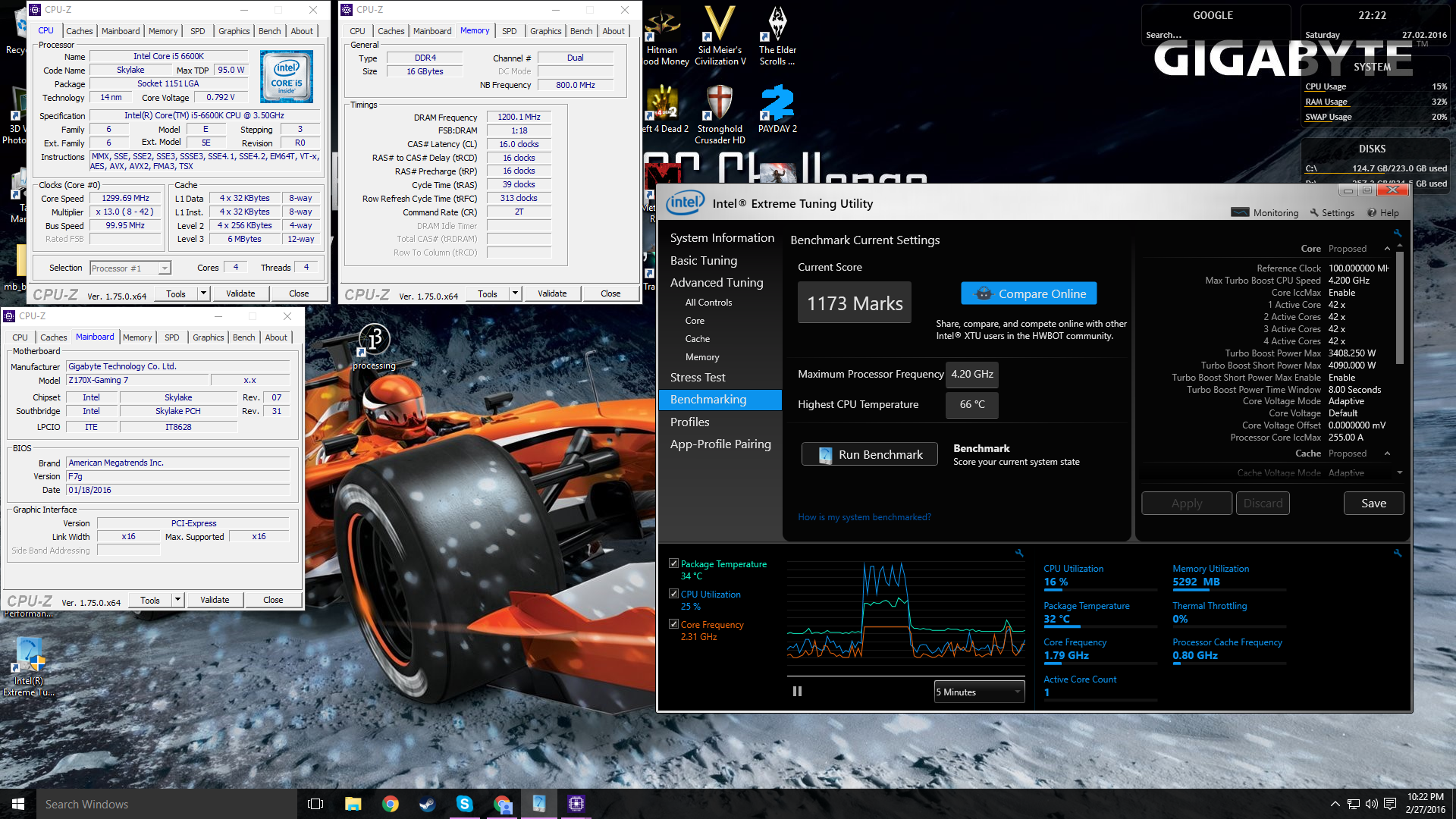Open System Information in XTU sidebar
The height and width of the screenshot is (819, 1456).
pos(722,238)
